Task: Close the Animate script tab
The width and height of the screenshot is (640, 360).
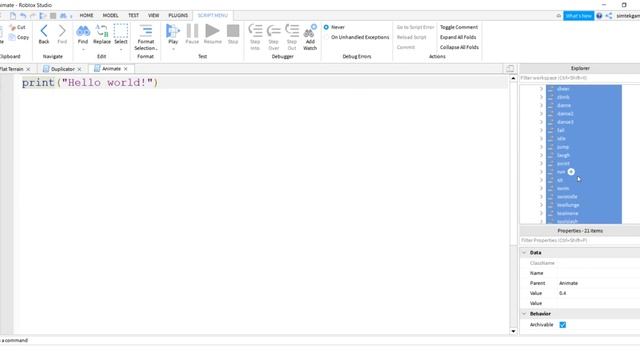Action: coord(126,69)
